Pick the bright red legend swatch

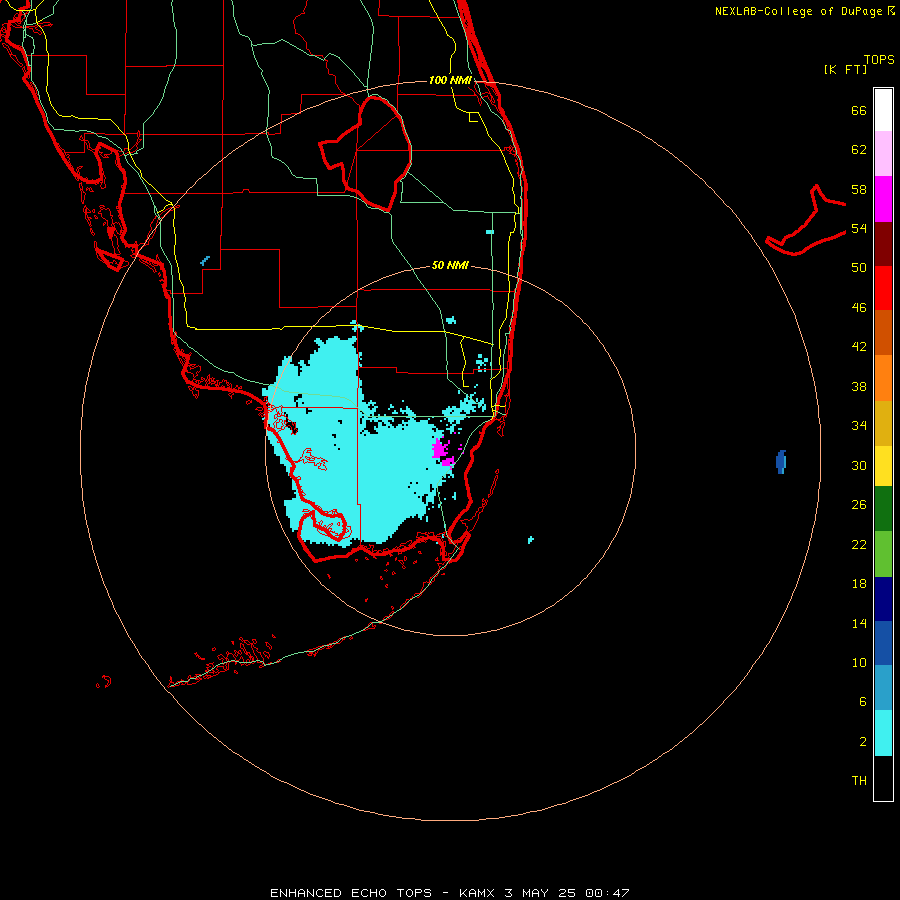point(883,288)
